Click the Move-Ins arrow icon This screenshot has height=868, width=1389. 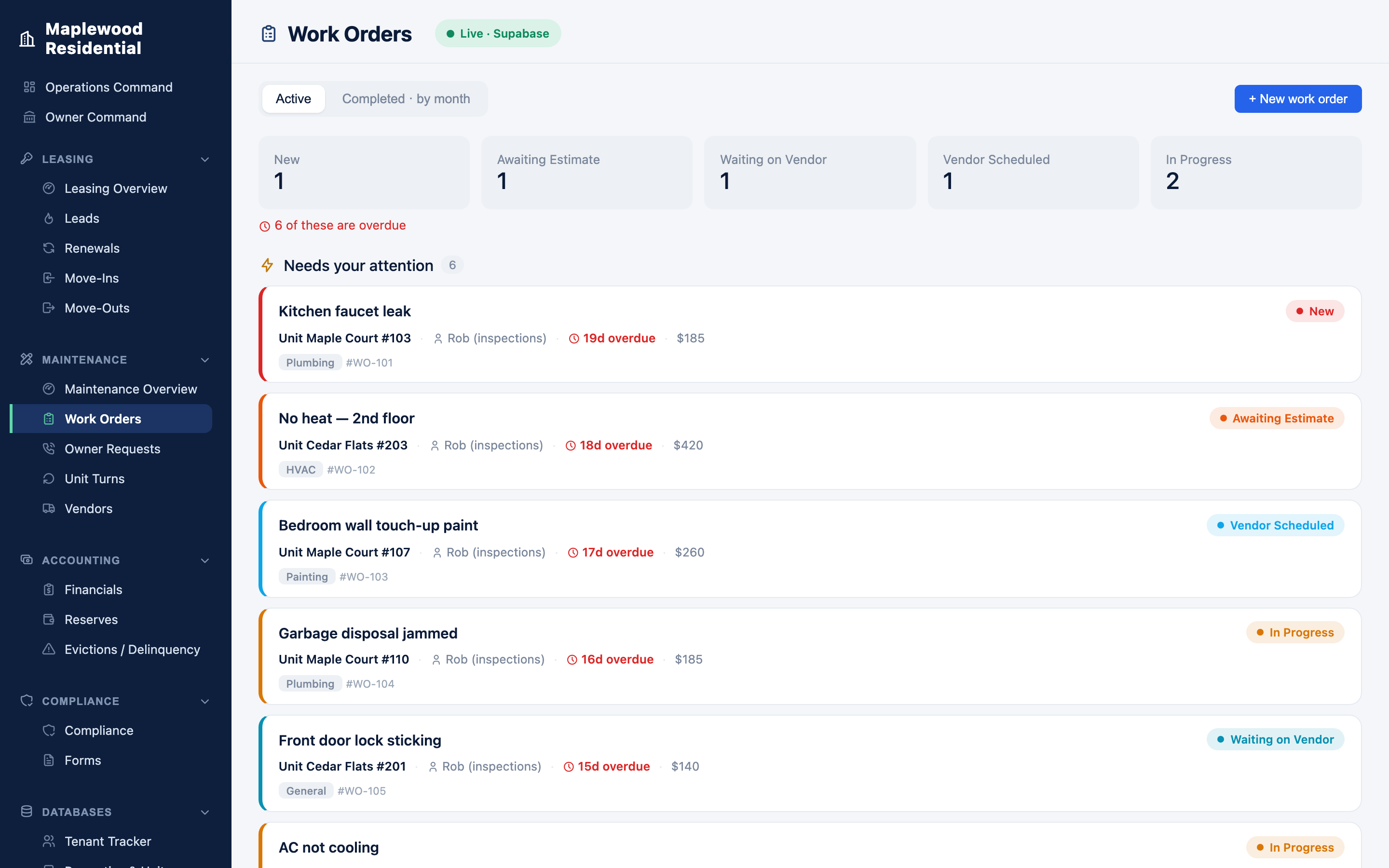click(49, 278)
